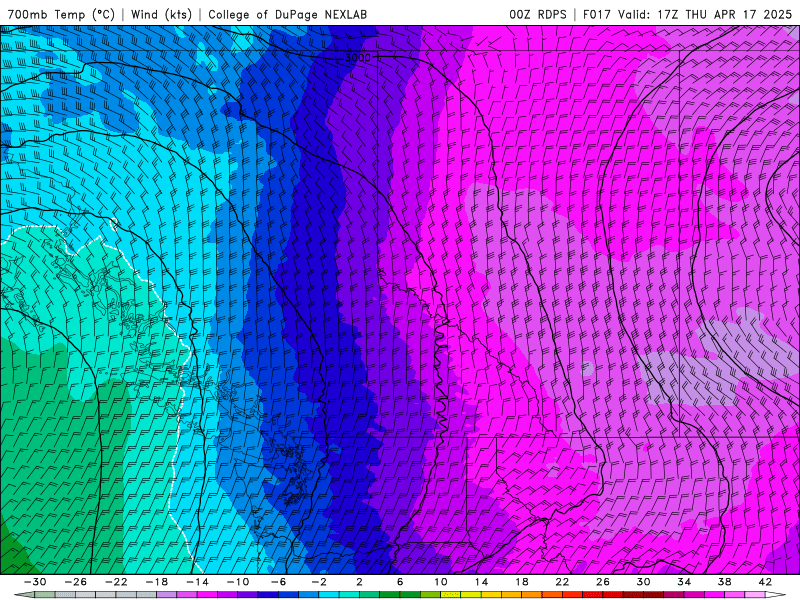
Task: Click the 38 colorbar label
Action: (724, 582)
